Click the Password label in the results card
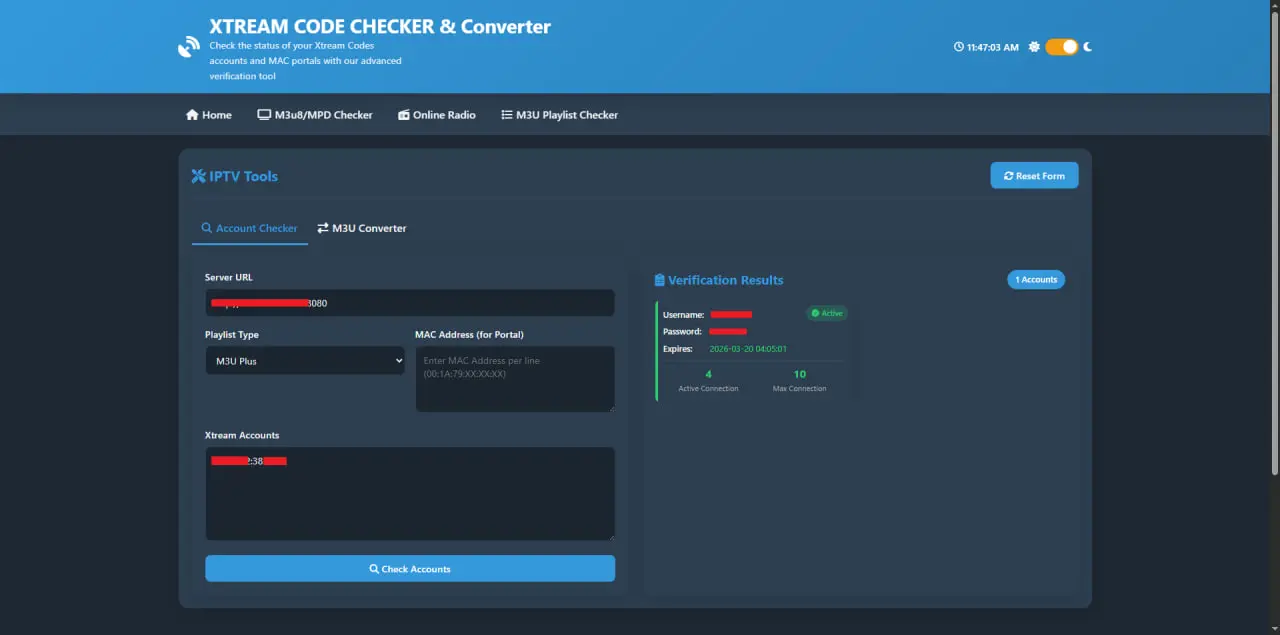The height and width of the screenshot is (635, 1280). click(x=683, y=331)
